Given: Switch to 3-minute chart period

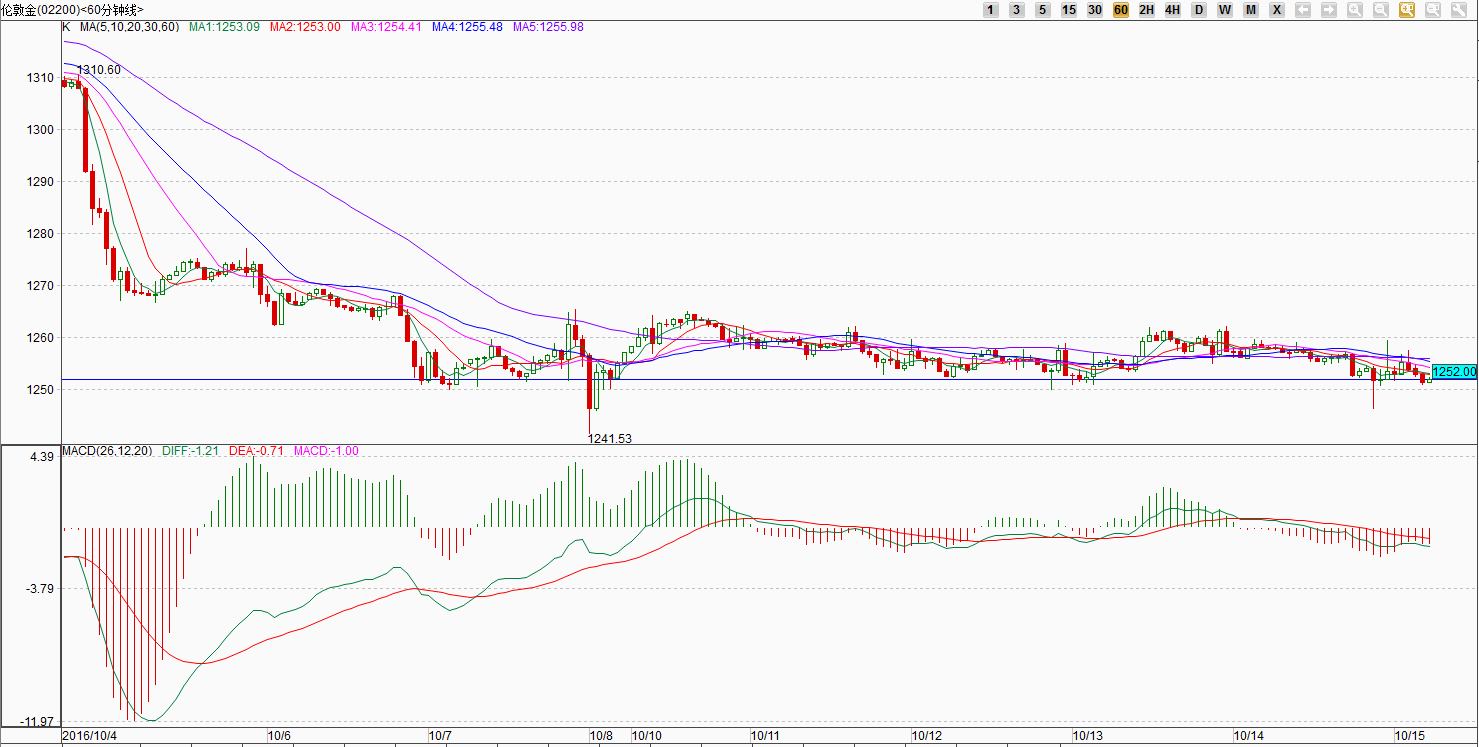Looking at the screenshot, I should pos(1016,9).
